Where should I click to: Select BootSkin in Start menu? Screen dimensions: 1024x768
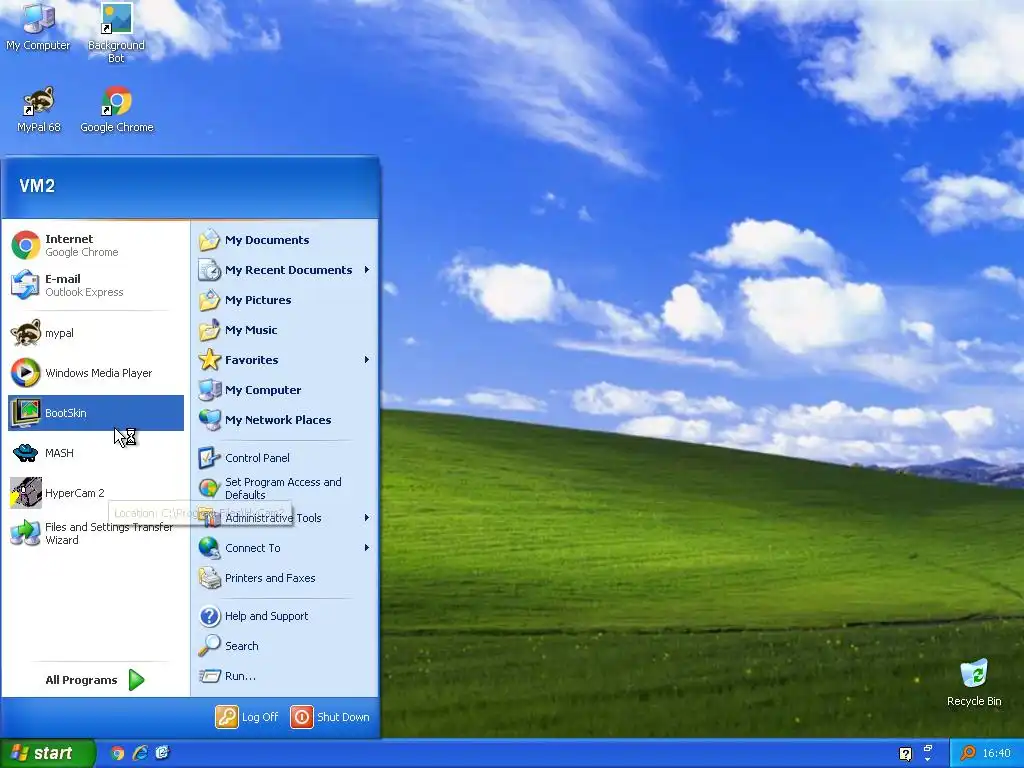click(96, 413)
